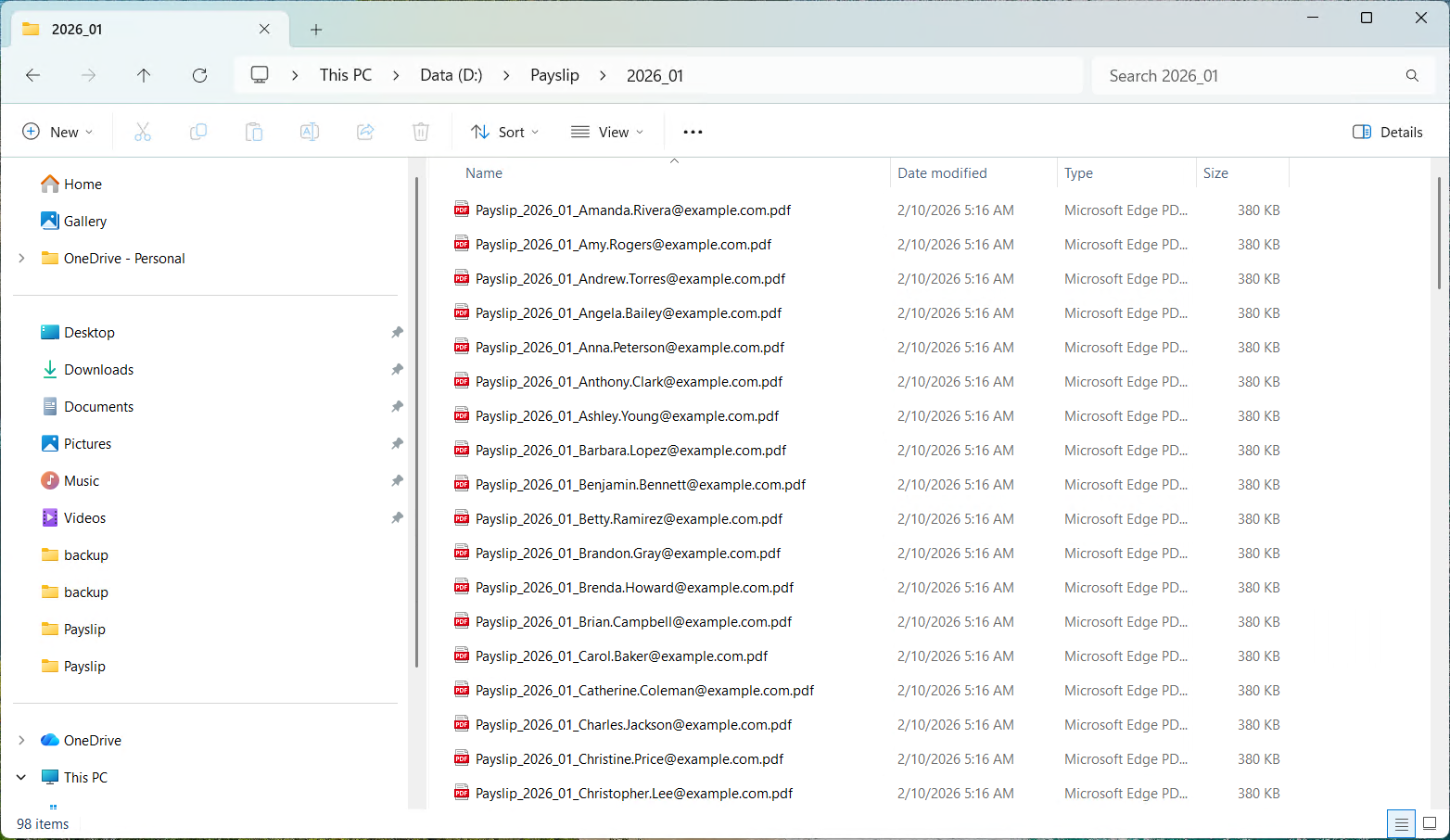Navigate up one folder level

[144, 75]
